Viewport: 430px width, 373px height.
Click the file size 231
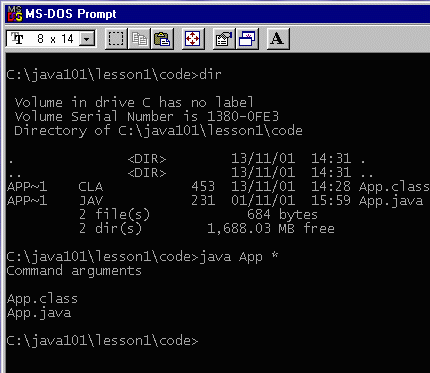pos(203,201)
